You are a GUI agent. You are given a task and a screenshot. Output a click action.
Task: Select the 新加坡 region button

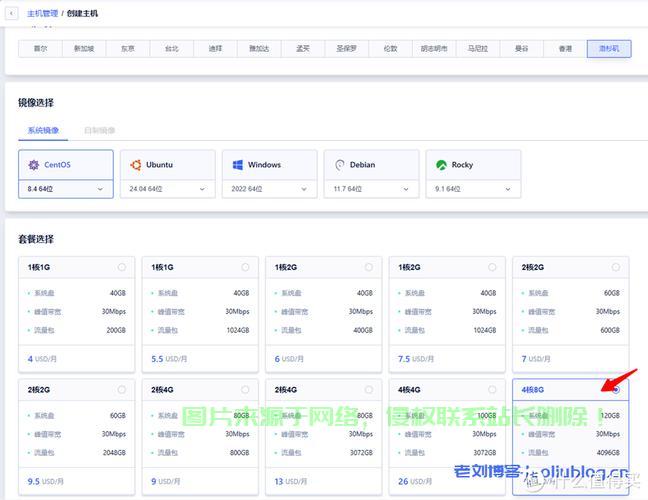click(x=83, y=48)
